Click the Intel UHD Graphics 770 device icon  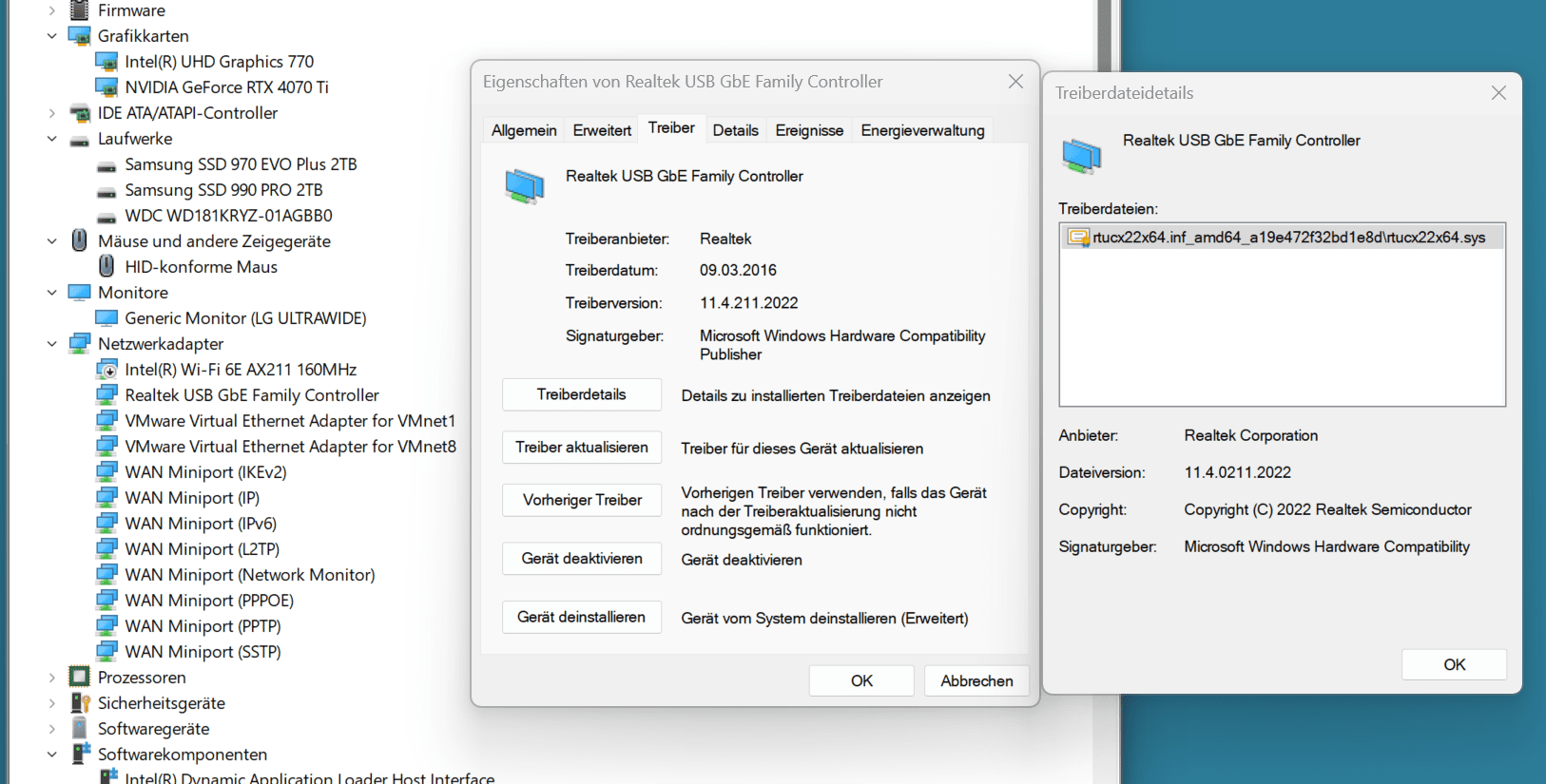[x=106, y=62]
